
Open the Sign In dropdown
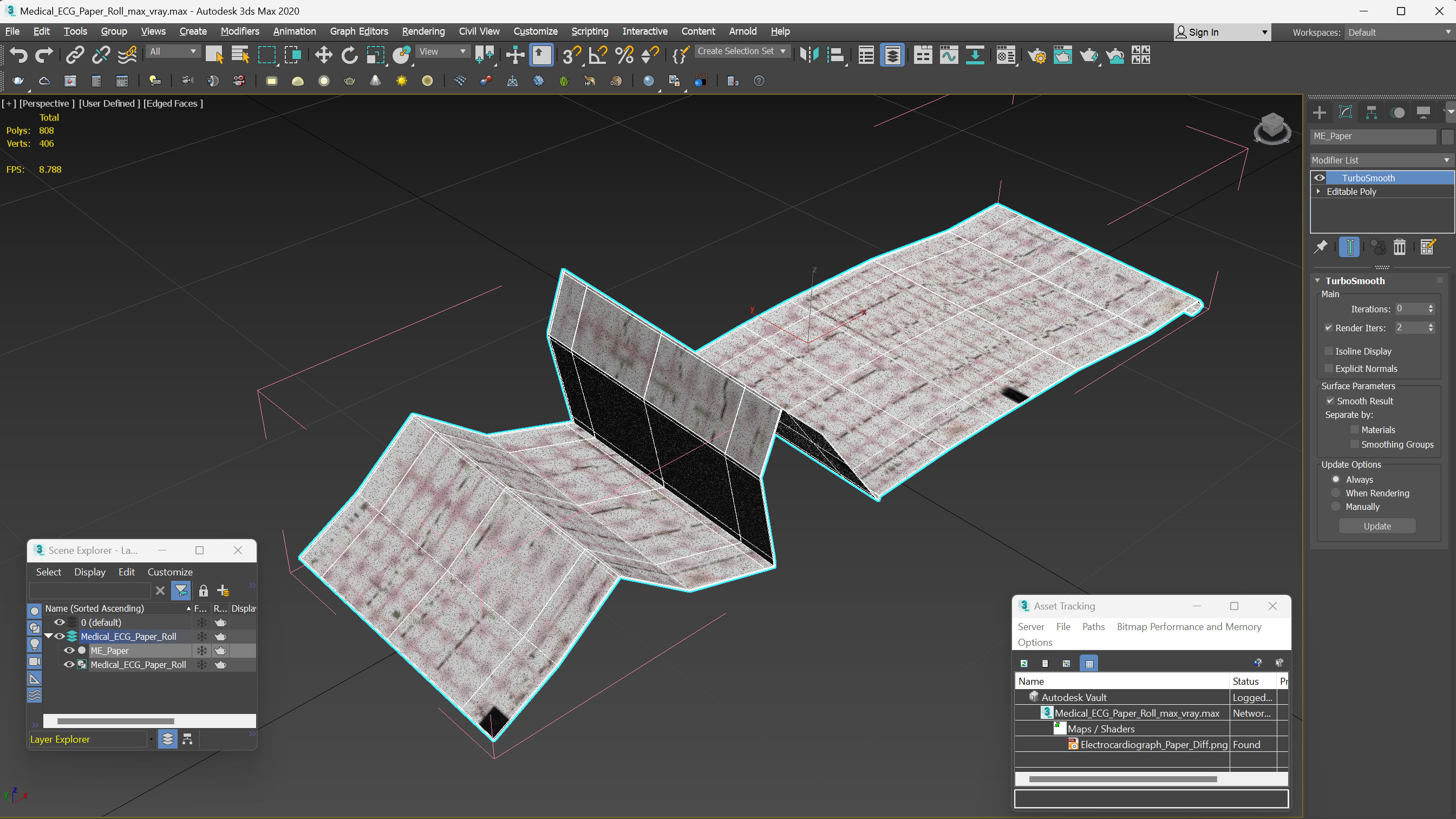tap(1222, 32)
